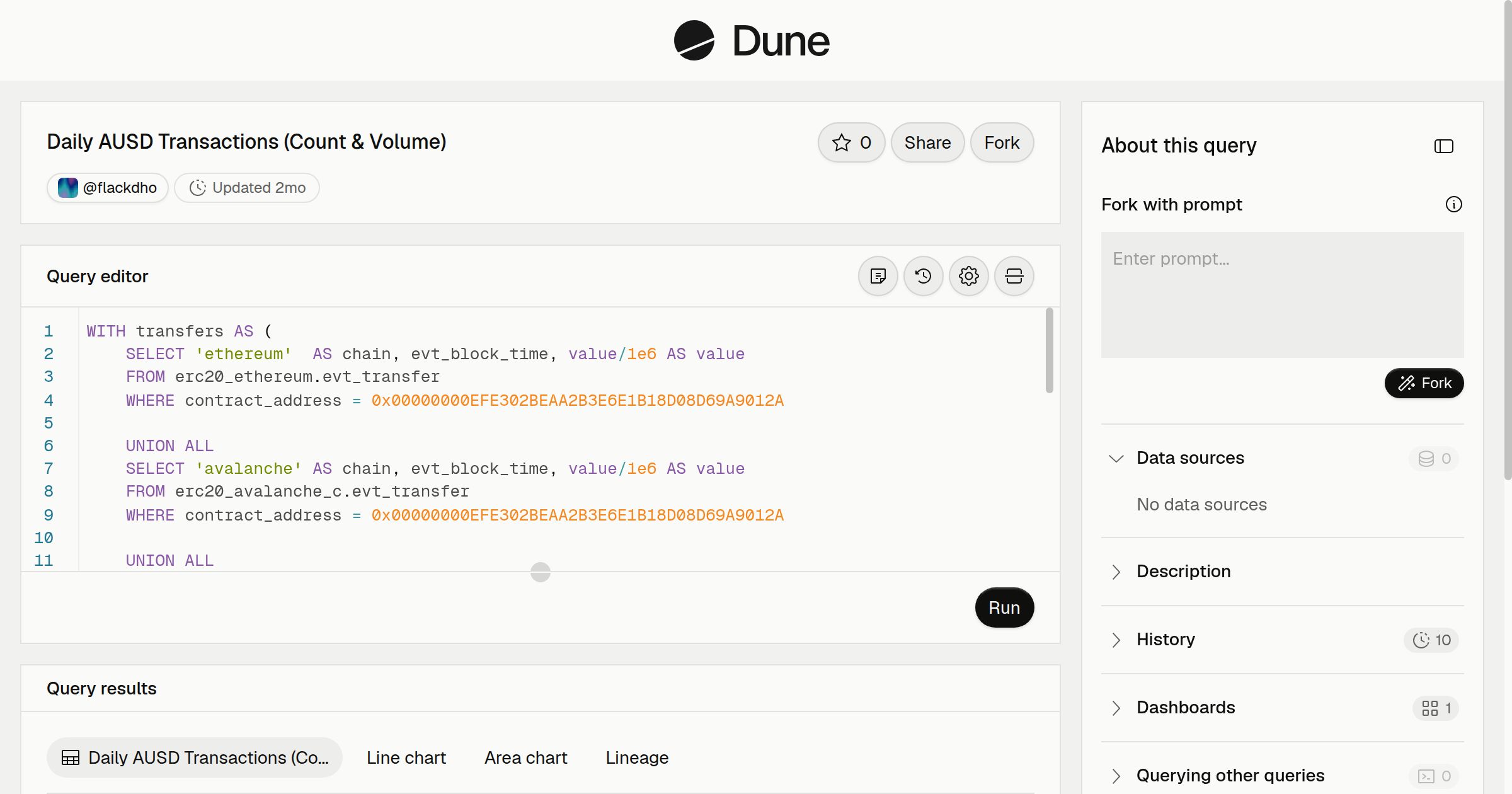Click UNION ALL on line 6
Viewport: 1512px width, 794px height.
169,446
